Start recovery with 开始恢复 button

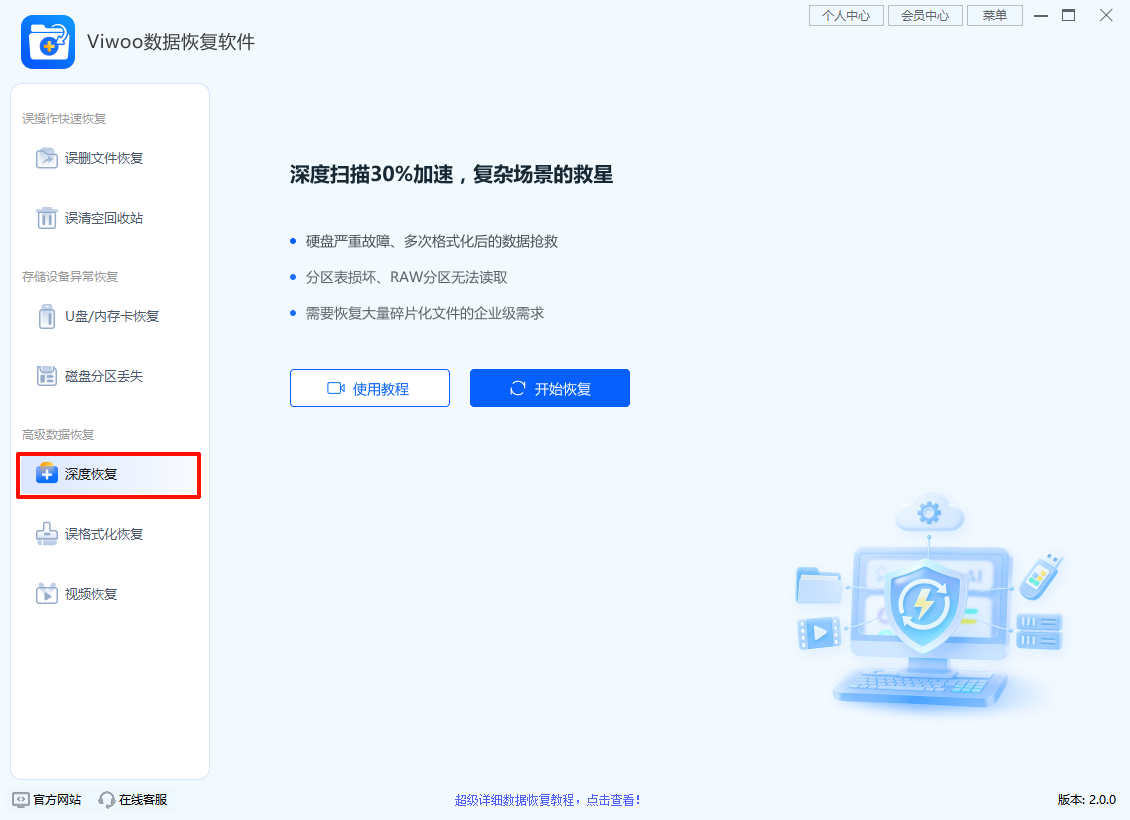point(549,388)
